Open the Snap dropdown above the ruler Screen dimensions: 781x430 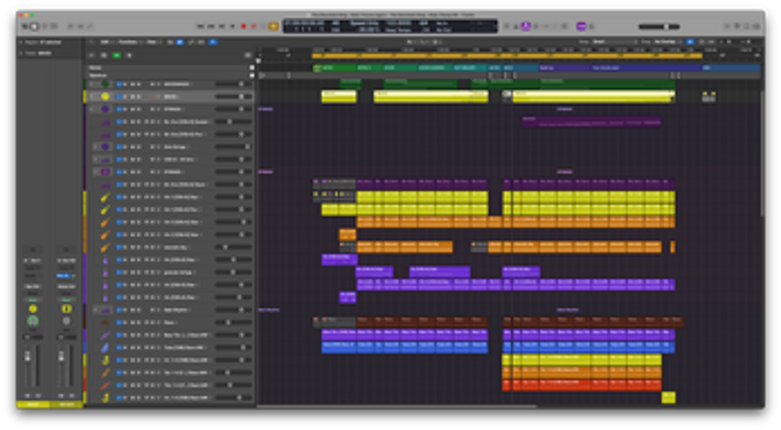coord(615,42)
